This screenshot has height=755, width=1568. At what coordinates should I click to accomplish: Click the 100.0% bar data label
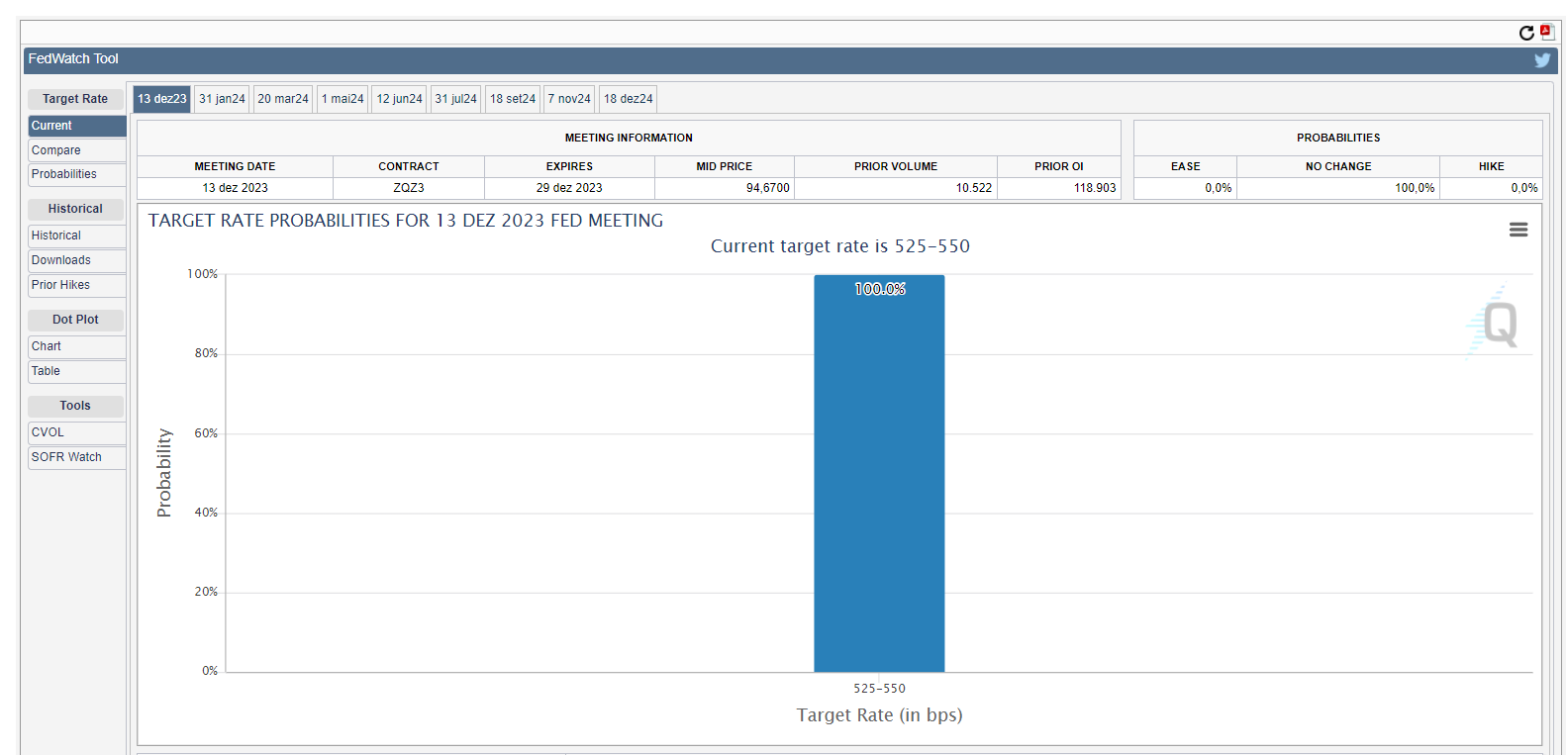[x=880, y=289]
